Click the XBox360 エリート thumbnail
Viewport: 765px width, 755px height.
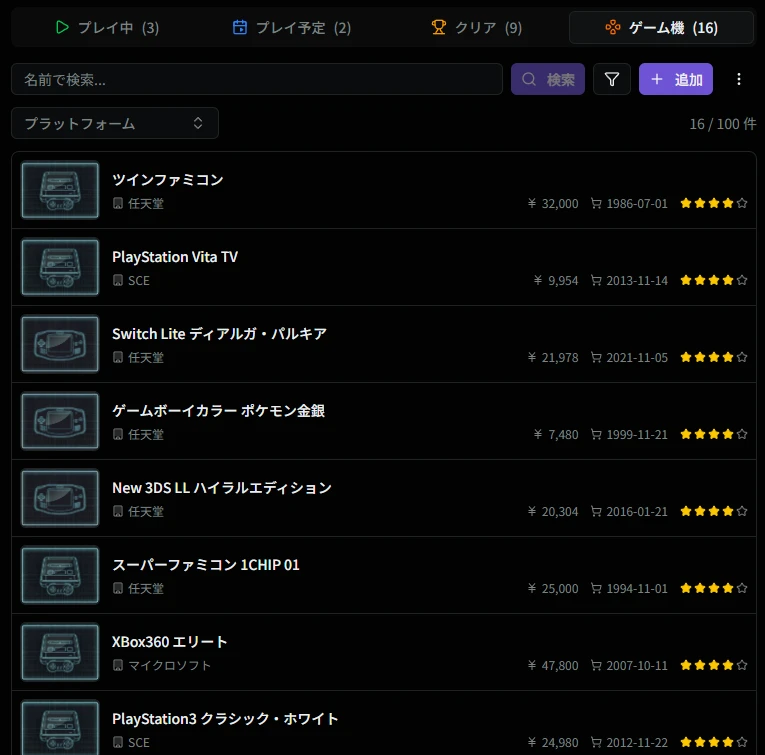point(60,653)
